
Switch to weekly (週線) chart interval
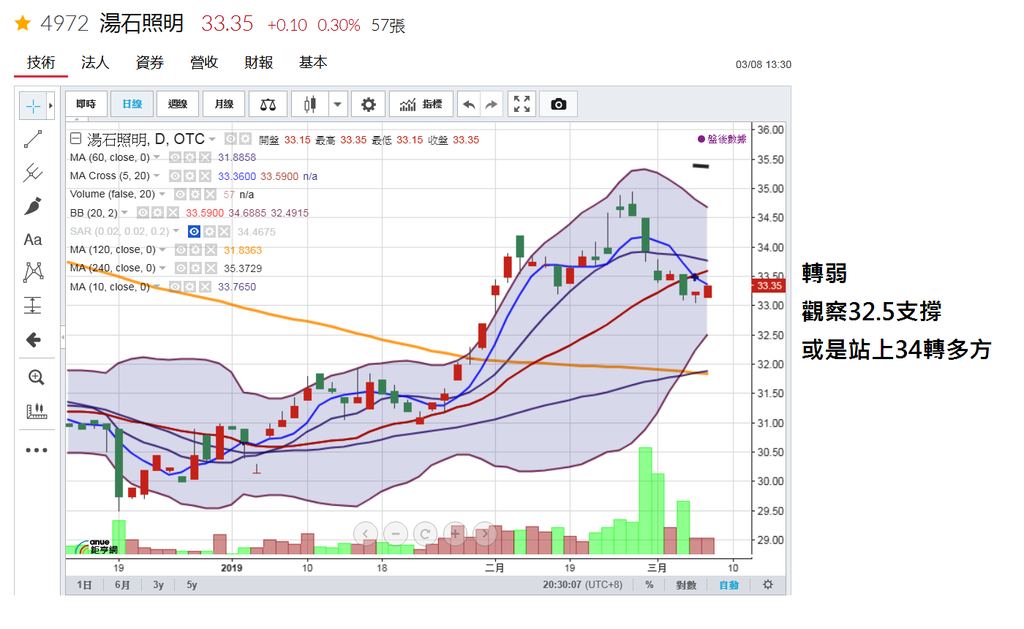tap(178, 104)
